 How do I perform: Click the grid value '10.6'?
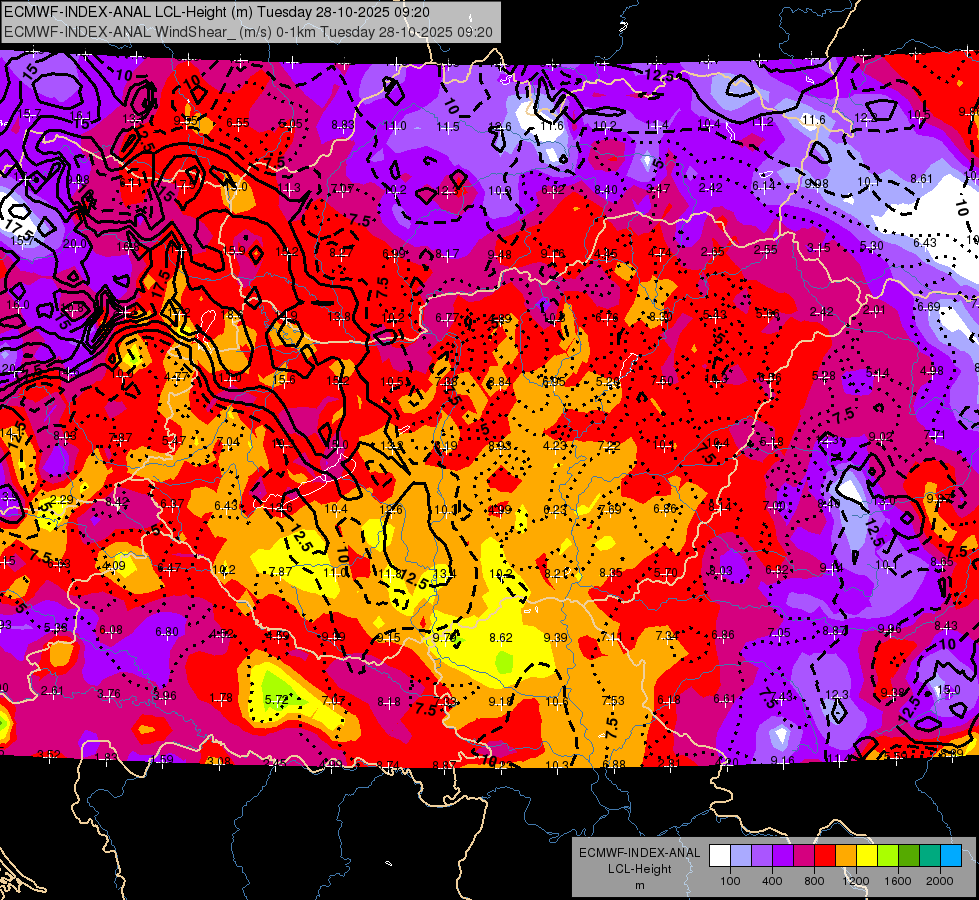[557, 701]
